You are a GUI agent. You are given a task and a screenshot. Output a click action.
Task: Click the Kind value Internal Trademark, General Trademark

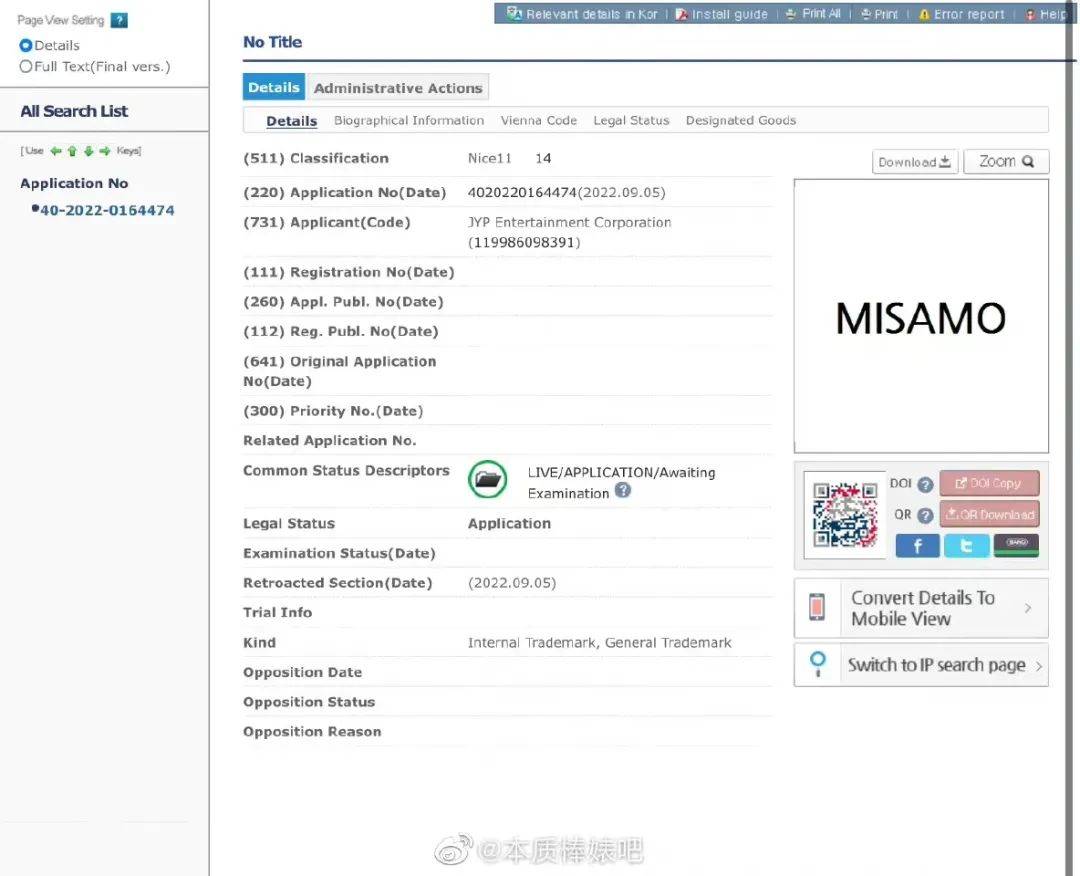600,643
